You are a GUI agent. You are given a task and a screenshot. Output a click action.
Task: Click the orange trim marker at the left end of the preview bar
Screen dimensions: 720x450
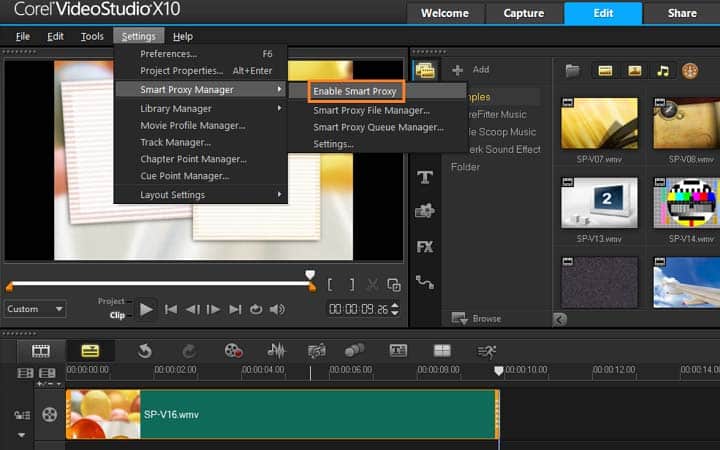(x=9, y=288)
